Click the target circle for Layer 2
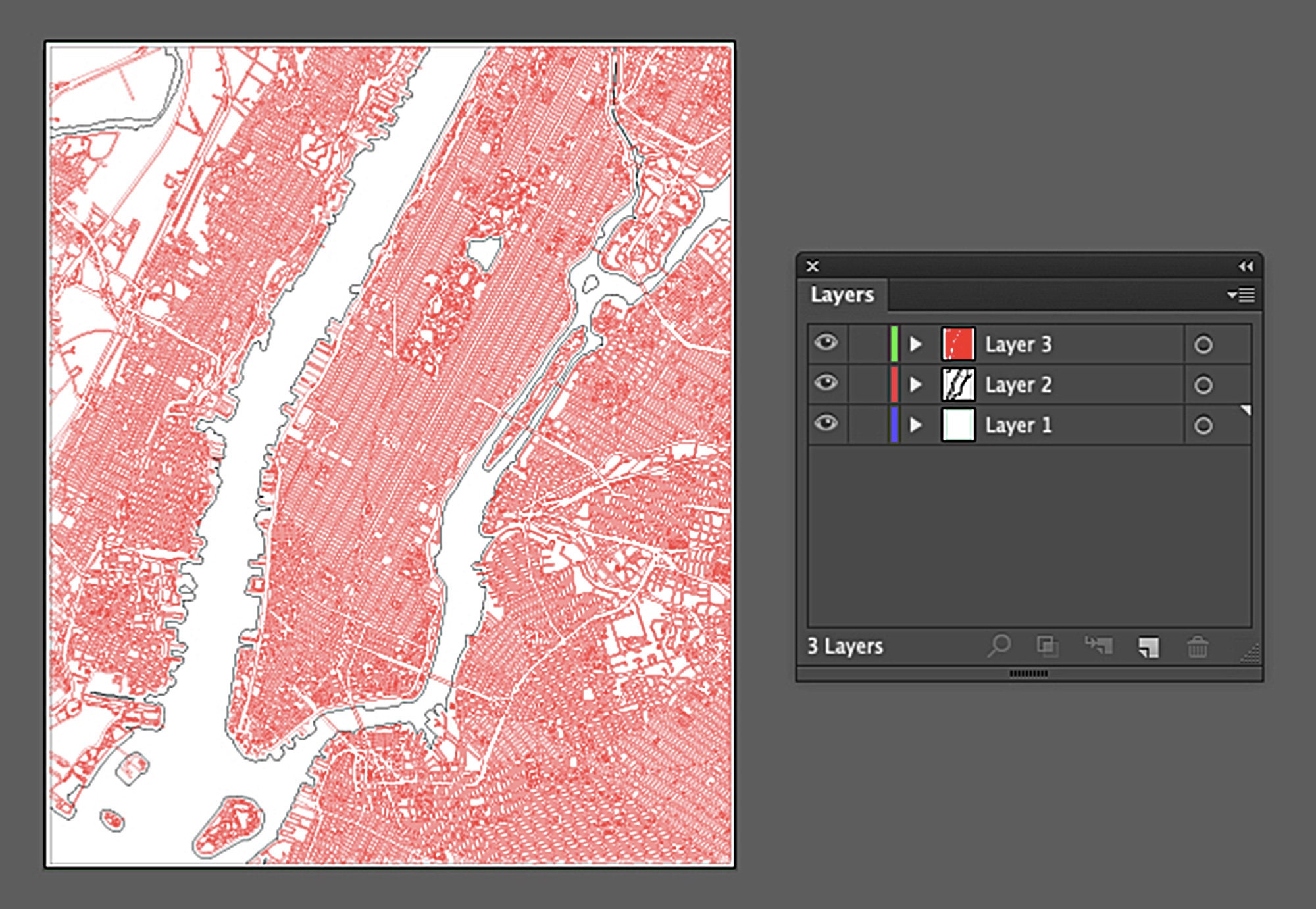Image resolution: width=1316 pixels, height=909 pixels. tap(1205, 384)
